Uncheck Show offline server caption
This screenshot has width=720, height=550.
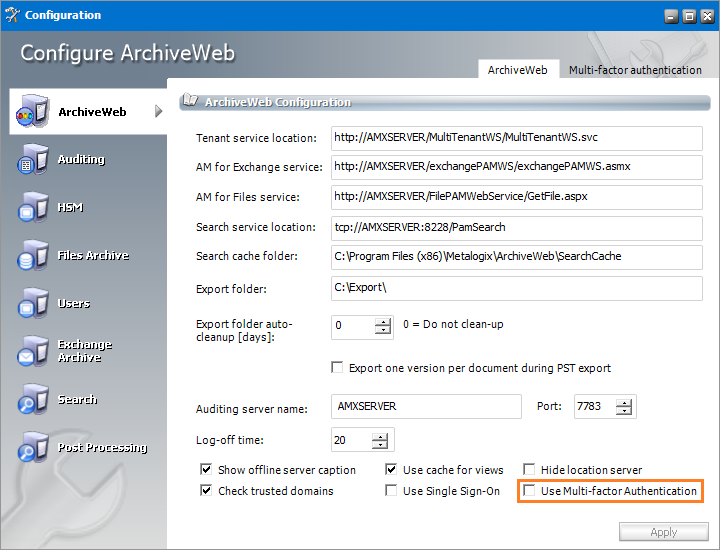click(206, 469)
